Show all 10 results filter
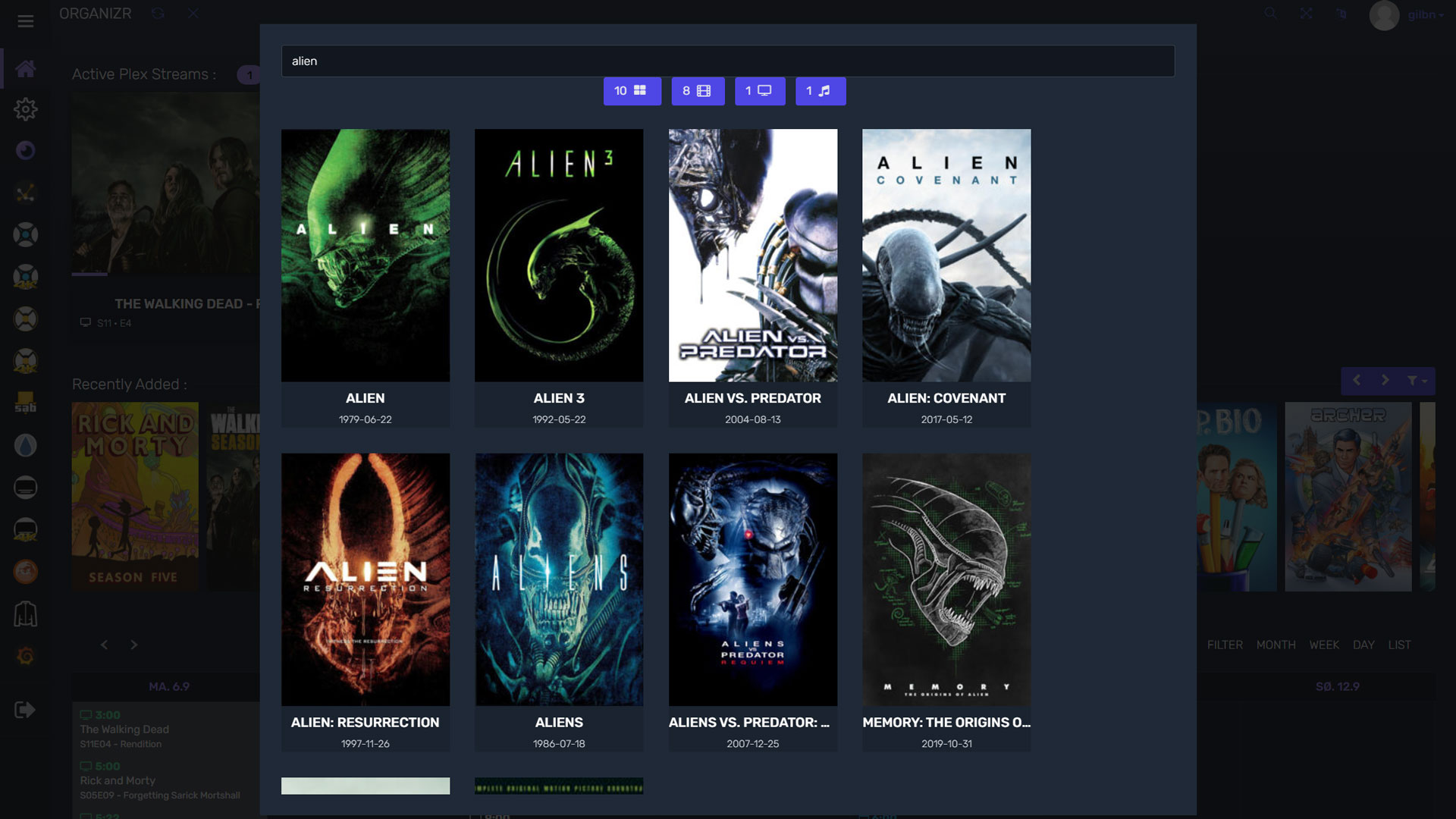Screen dimensions: 1456x819 632,91
